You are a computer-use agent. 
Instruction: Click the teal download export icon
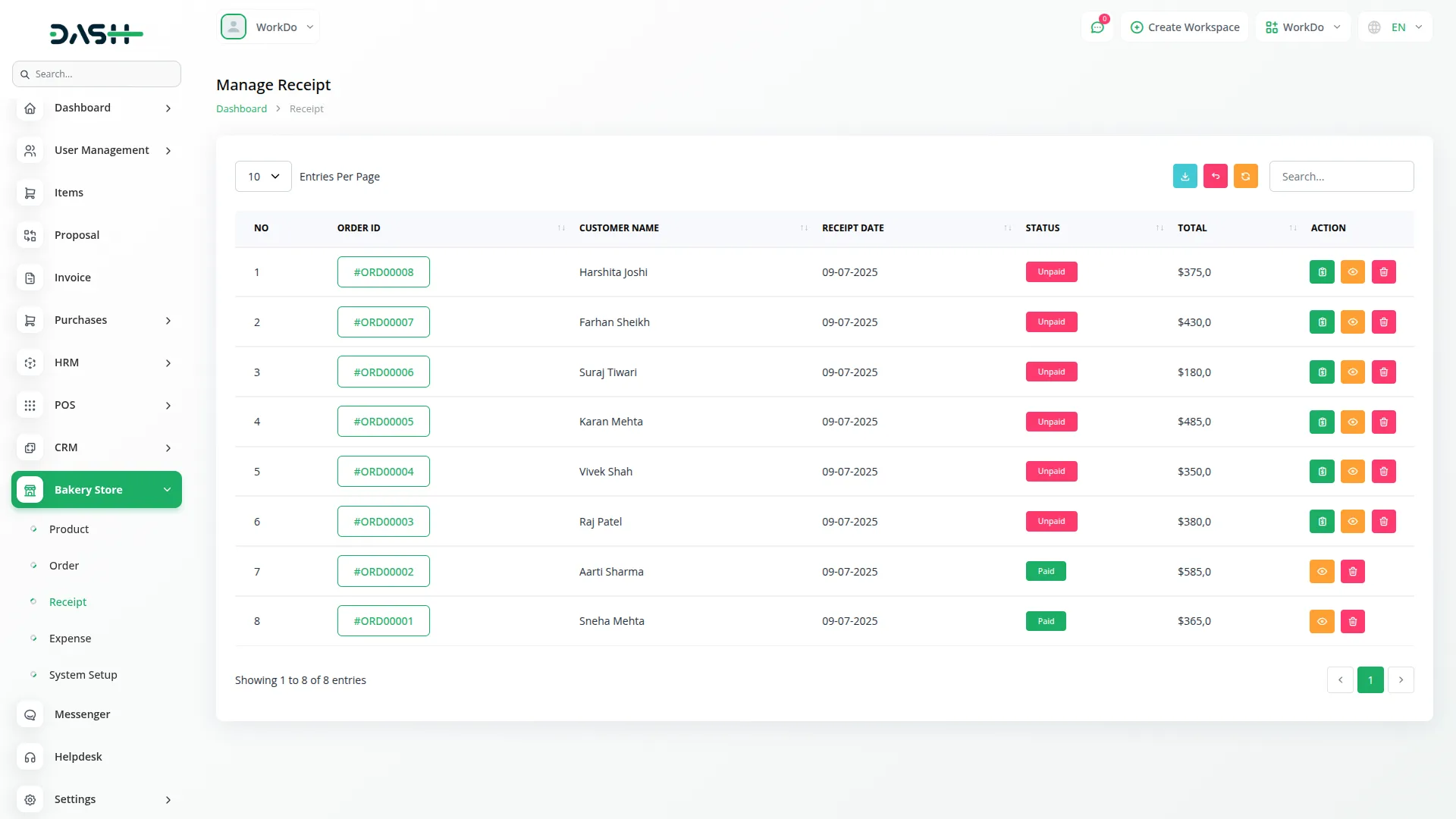point(1185,176)
